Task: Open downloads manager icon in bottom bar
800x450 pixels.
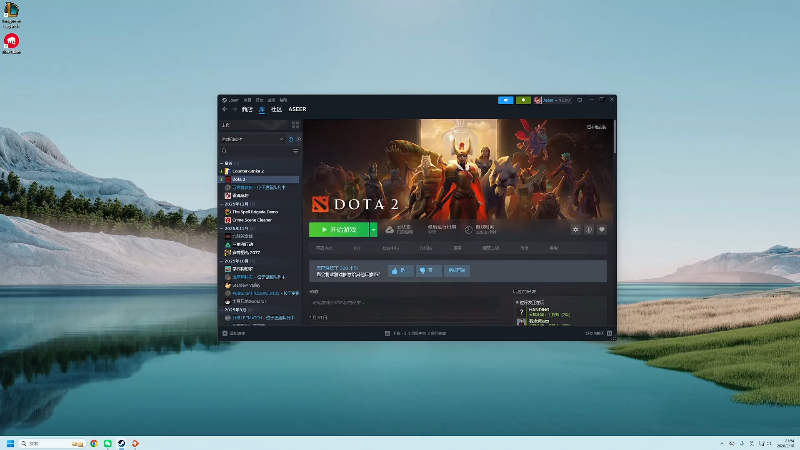Action: click(x=387, y=333)
